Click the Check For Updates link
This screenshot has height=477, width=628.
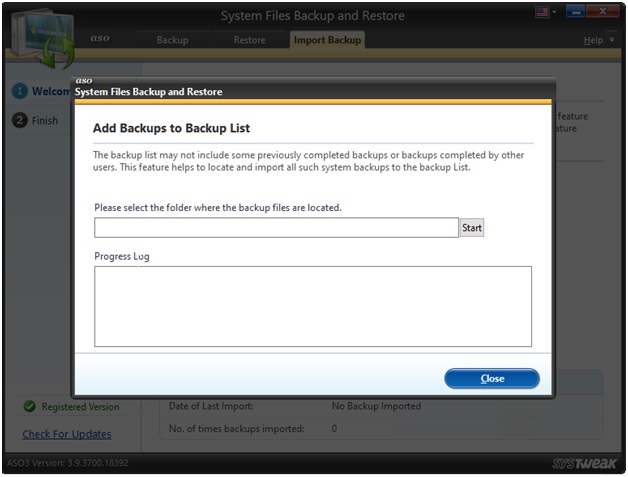coord(67,434)
